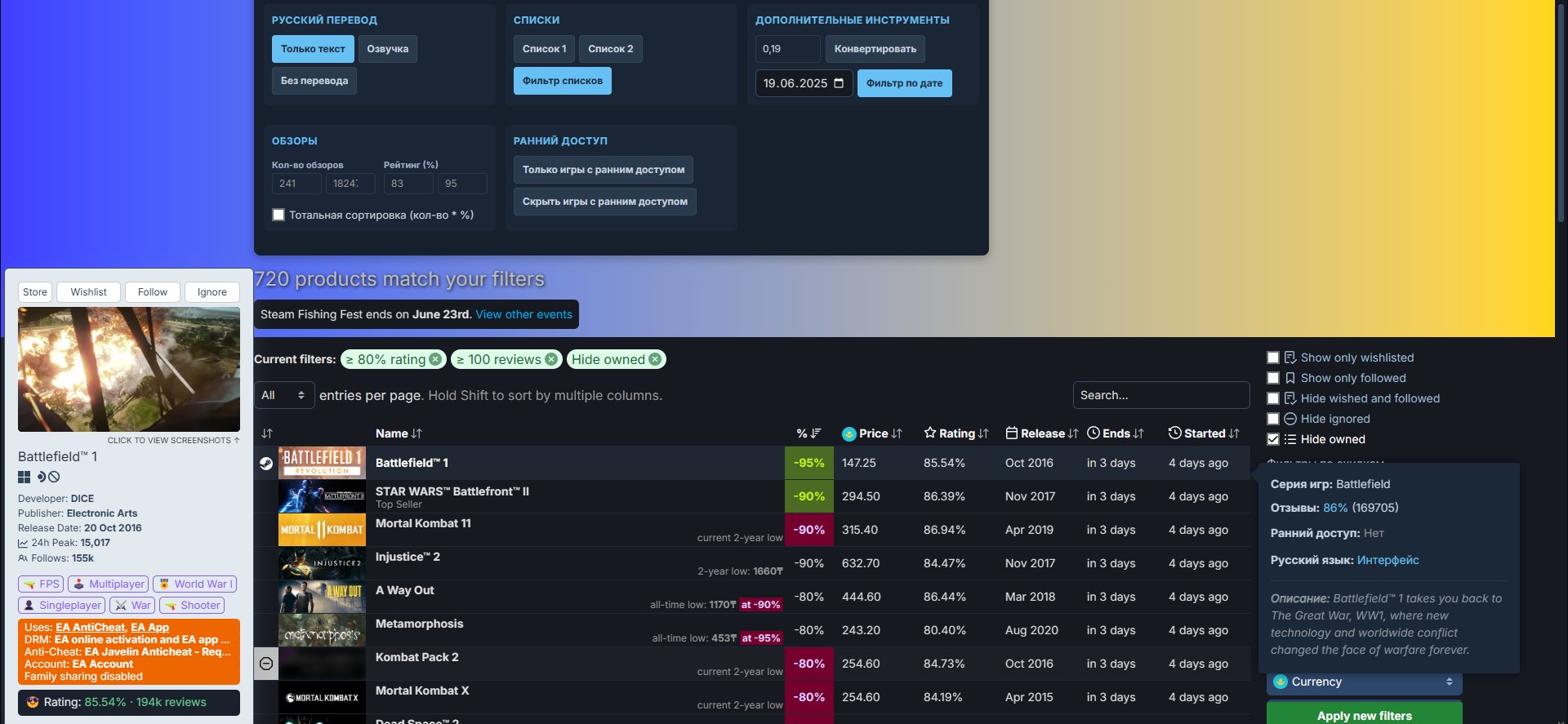Click 'Скрыть игры с ранним доступом'

coord(605,202)
